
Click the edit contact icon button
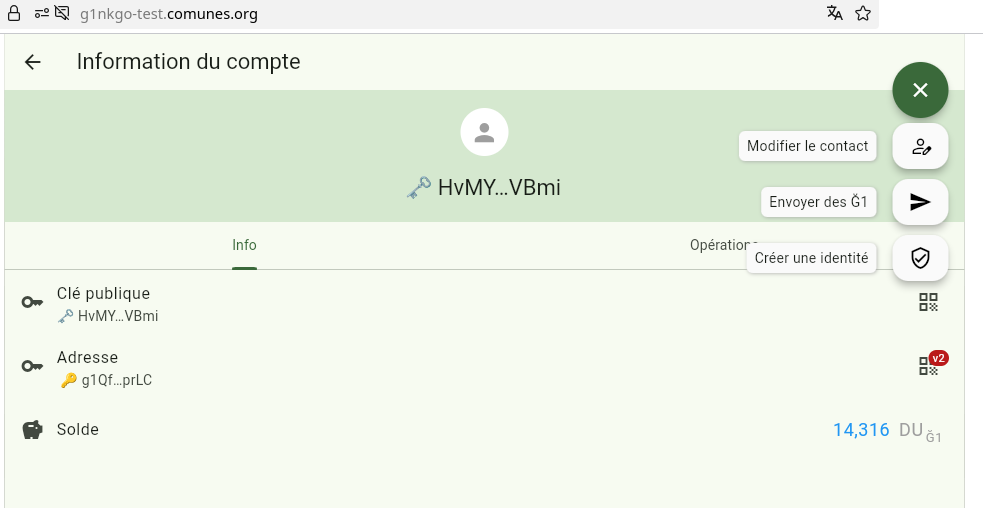point(920,146)
